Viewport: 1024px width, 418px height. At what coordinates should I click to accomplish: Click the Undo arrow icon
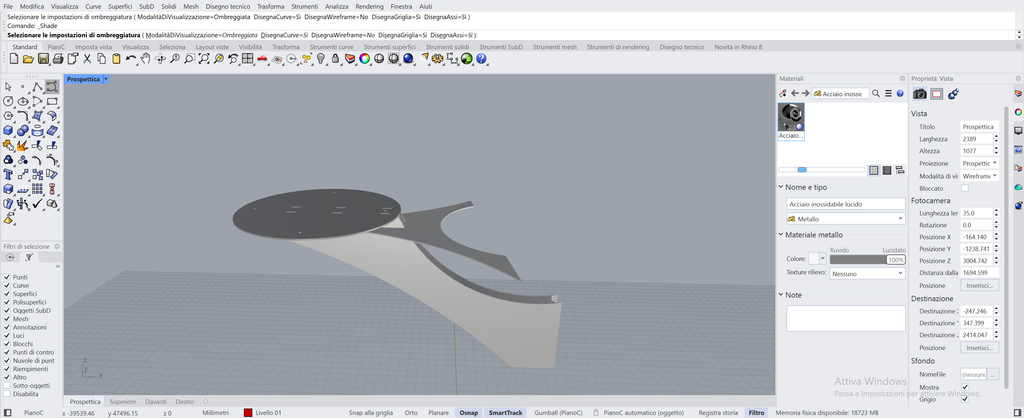click(131, 59)
